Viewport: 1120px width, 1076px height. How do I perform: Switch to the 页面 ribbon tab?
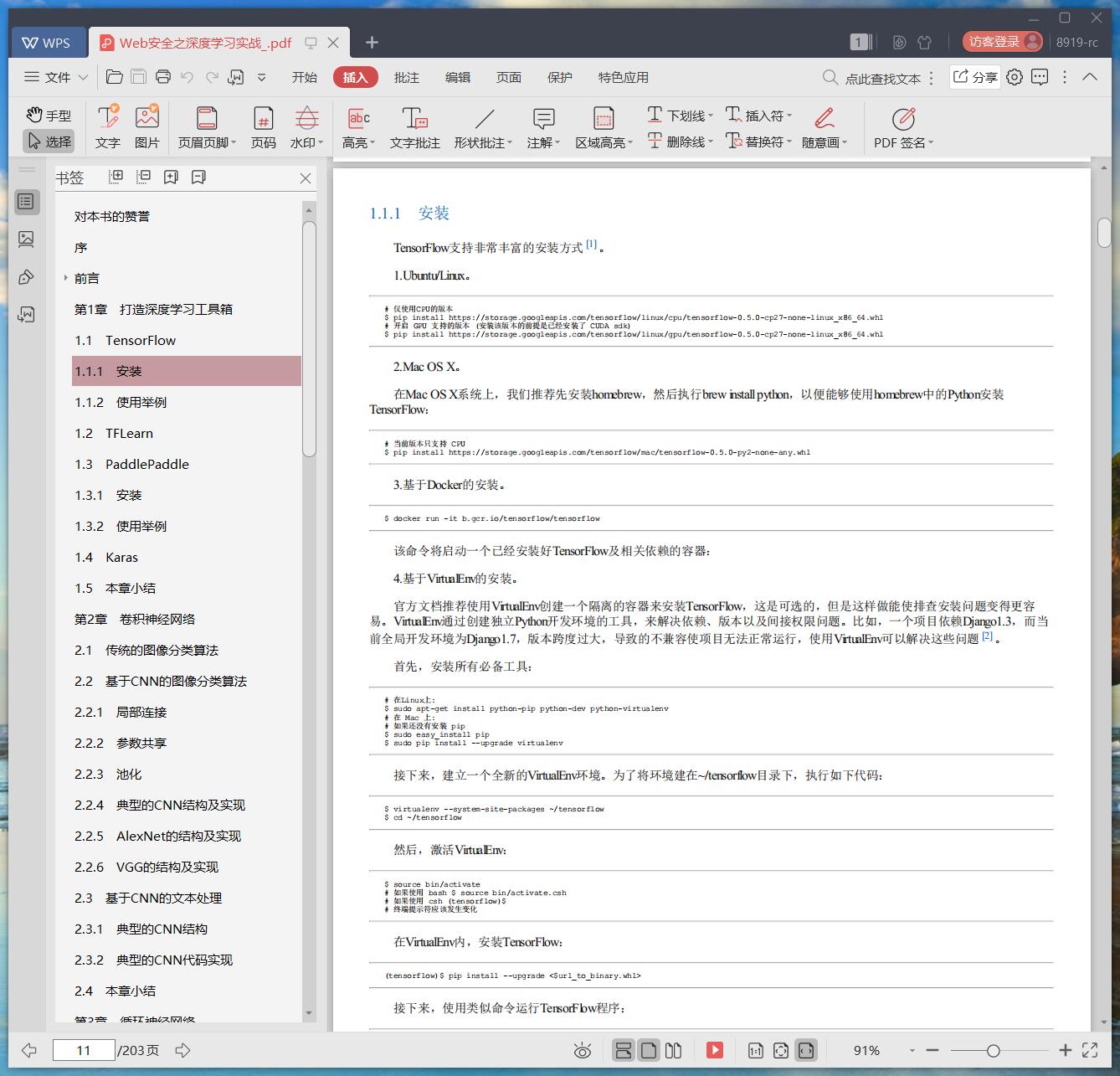click(x=509, y=77)
